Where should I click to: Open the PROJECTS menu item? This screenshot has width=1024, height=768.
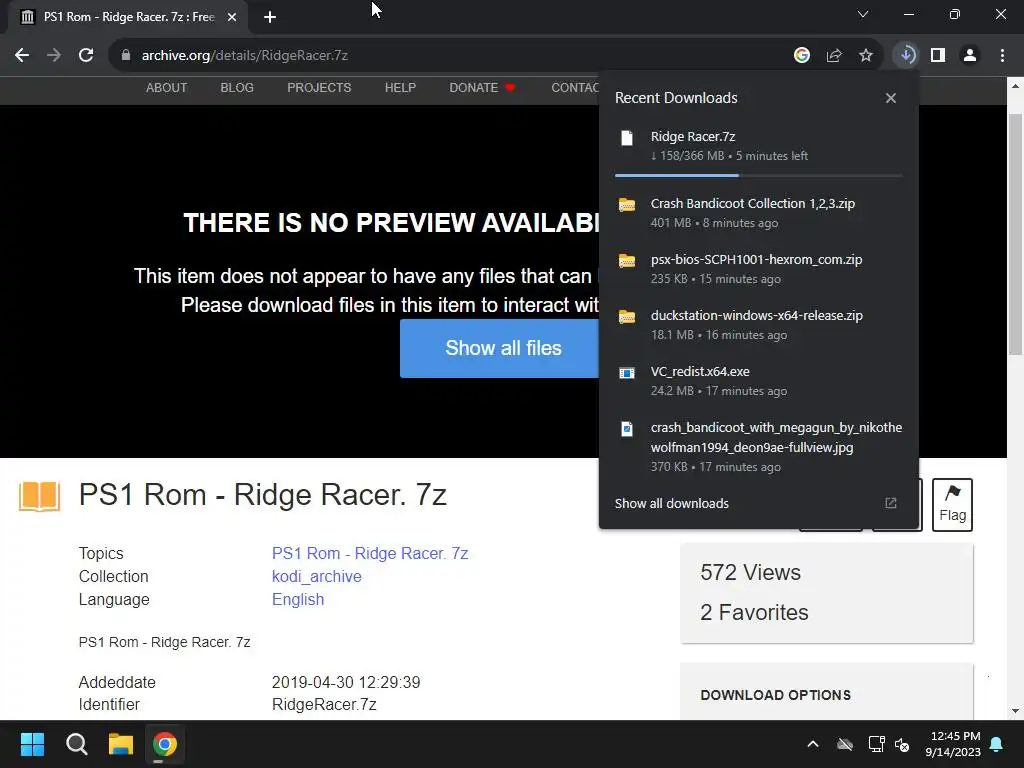coord(319,88)
